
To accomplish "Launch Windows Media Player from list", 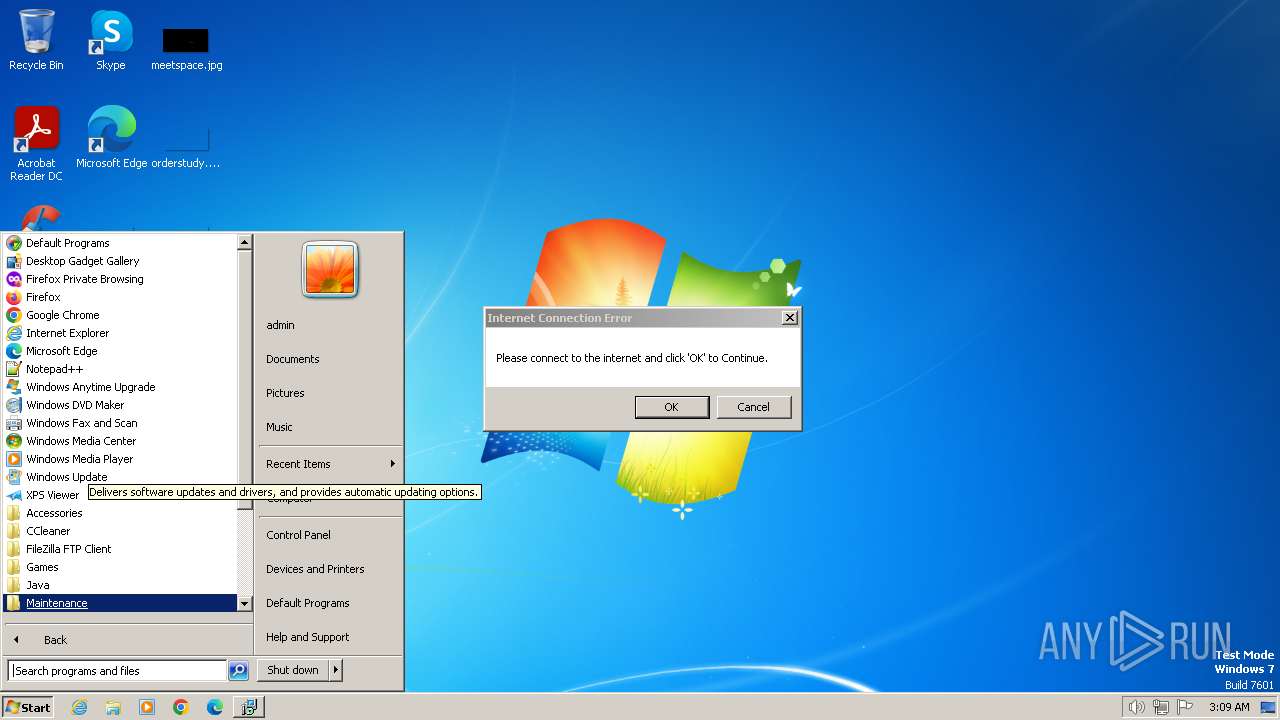I will (120, 459).
